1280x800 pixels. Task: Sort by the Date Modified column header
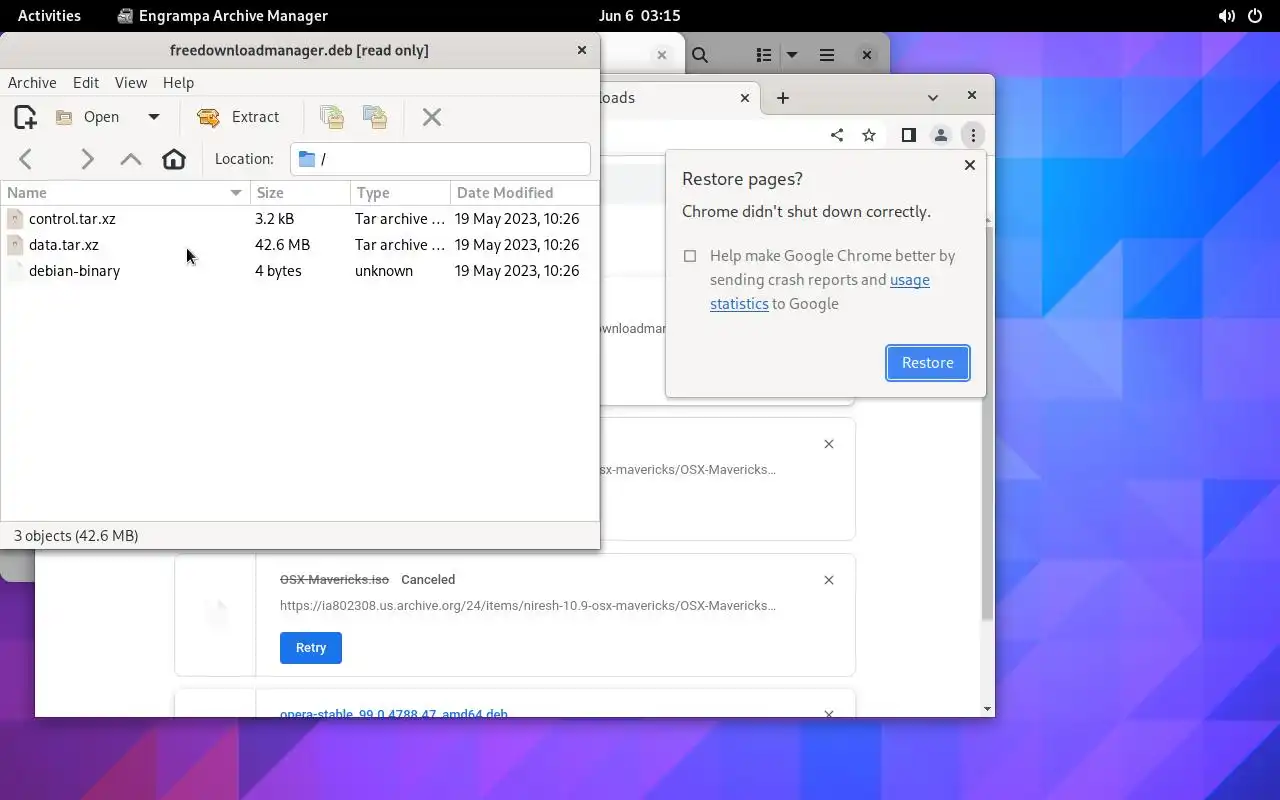[x=524, y=193]
